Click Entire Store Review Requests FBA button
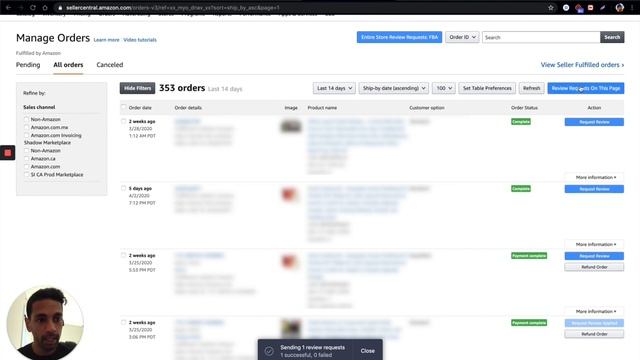The width and height of the screenshot is (640, 360). tap(399, 37)
